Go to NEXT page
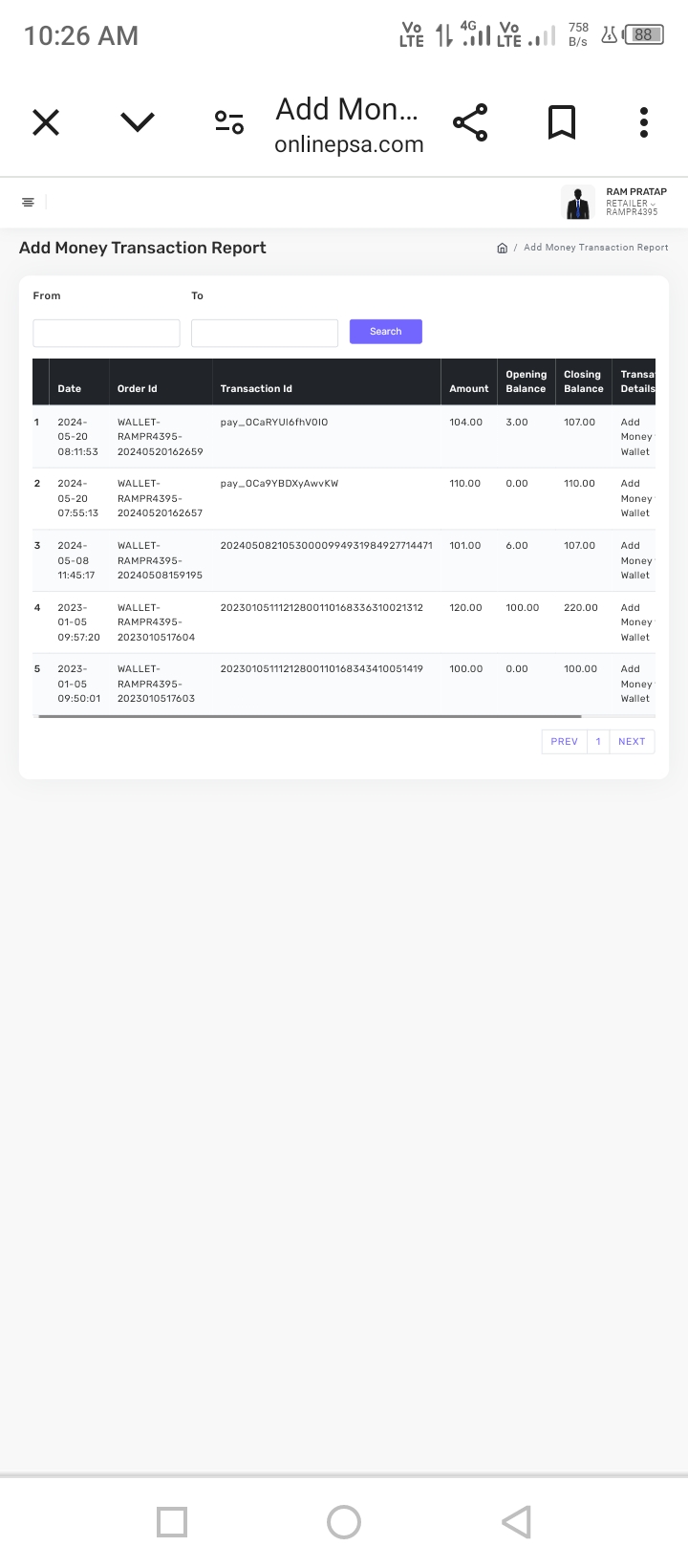 pos(632,742)
